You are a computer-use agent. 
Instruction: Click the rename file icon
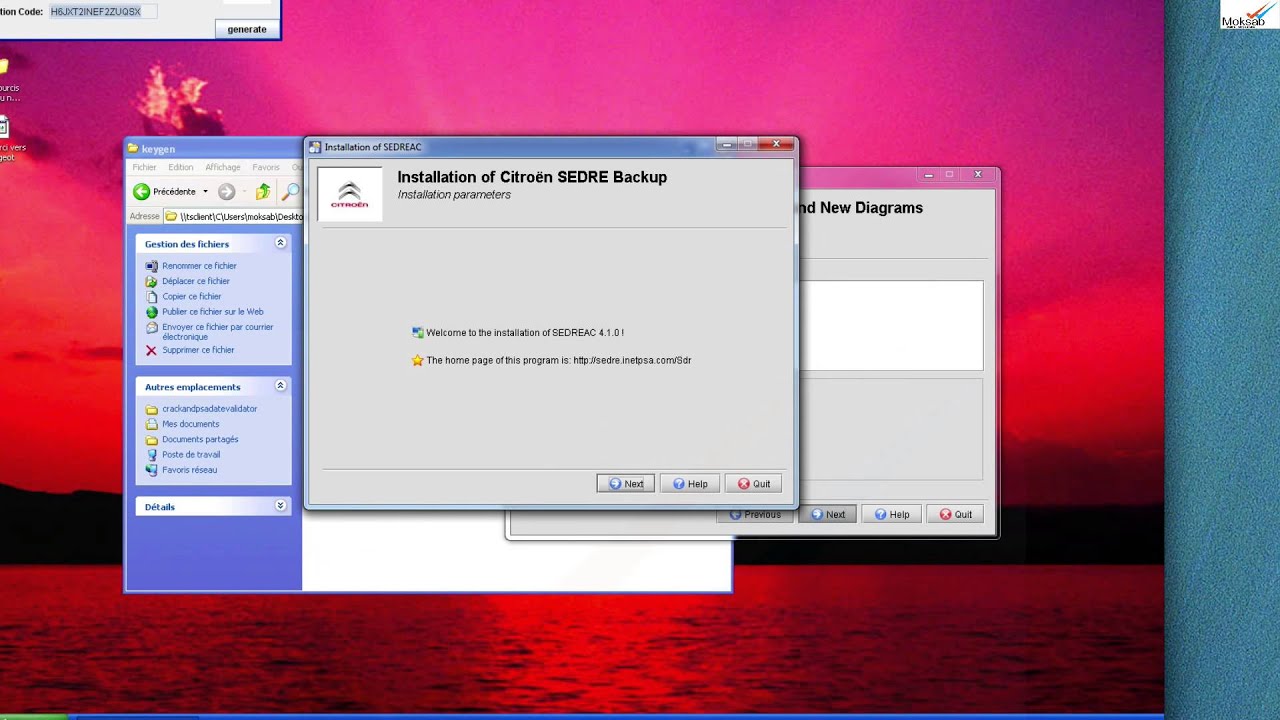[x=152, y=266]
